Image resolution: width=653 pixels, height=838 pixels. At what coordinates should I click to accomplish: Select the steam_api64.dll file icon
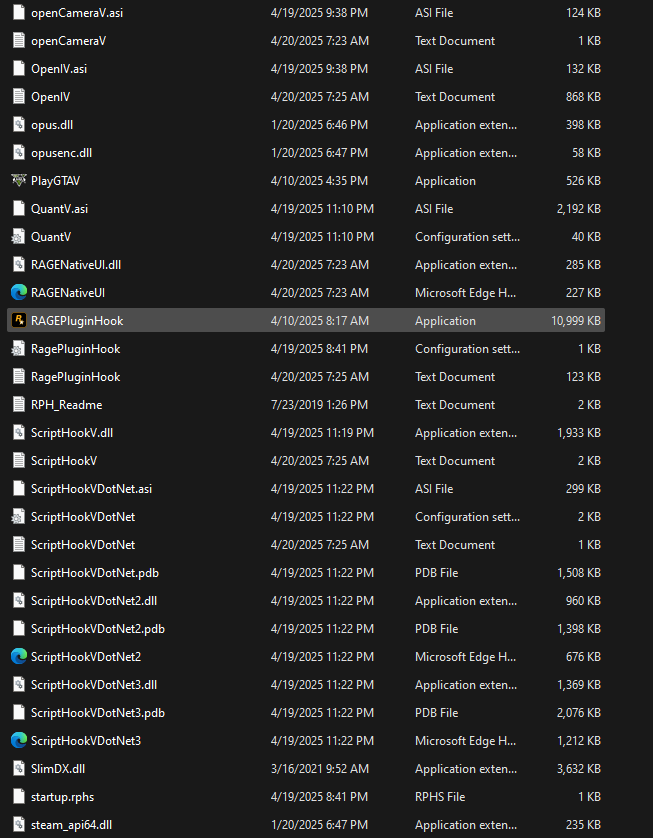(x=19, y=825)
